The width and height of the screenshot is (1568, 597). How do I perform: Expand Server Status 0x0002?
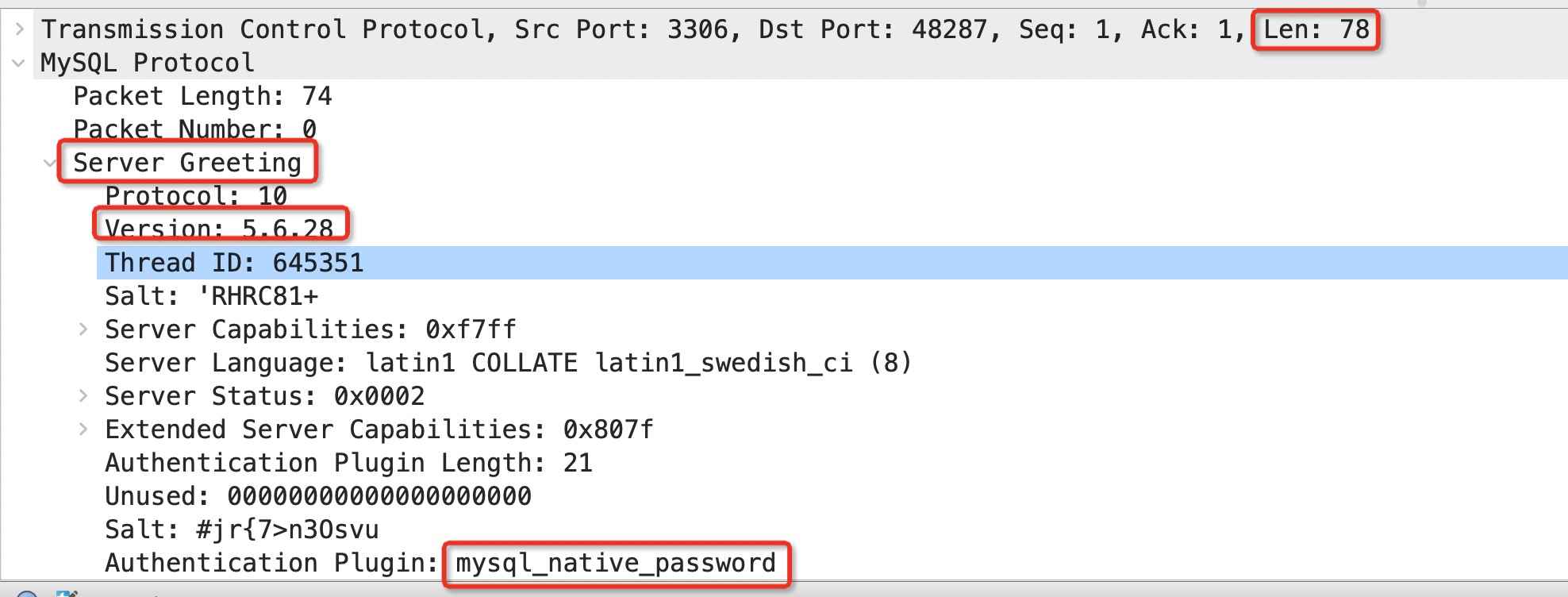tap(83, 395)
